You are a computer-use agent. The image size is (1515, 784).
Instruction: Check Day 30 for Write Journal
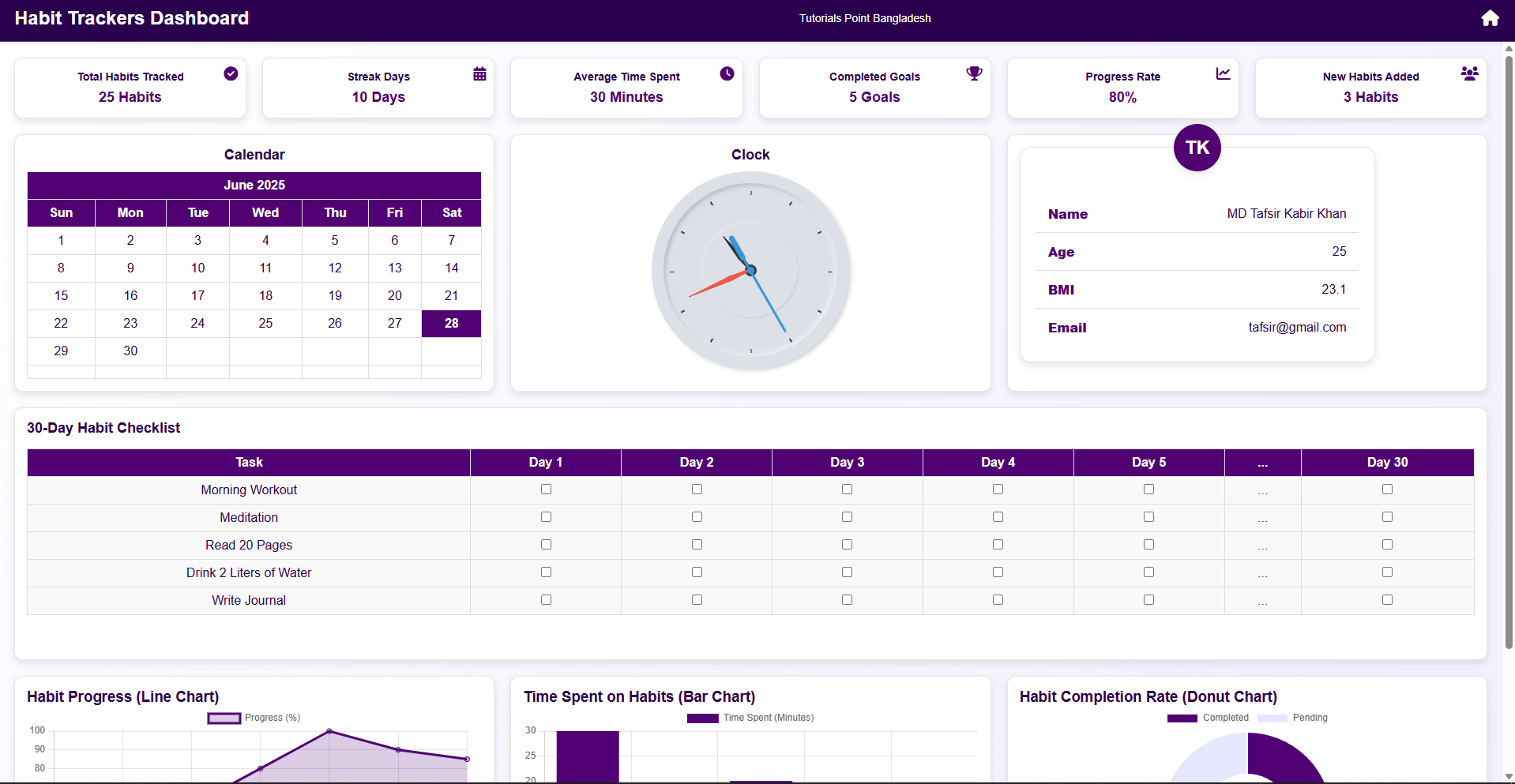click(1387, 600)
